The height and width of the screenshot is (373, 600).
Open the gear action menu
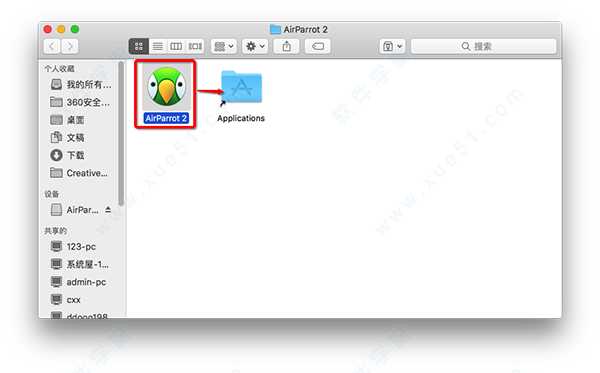pyautogui.click(x=255, y=46)
